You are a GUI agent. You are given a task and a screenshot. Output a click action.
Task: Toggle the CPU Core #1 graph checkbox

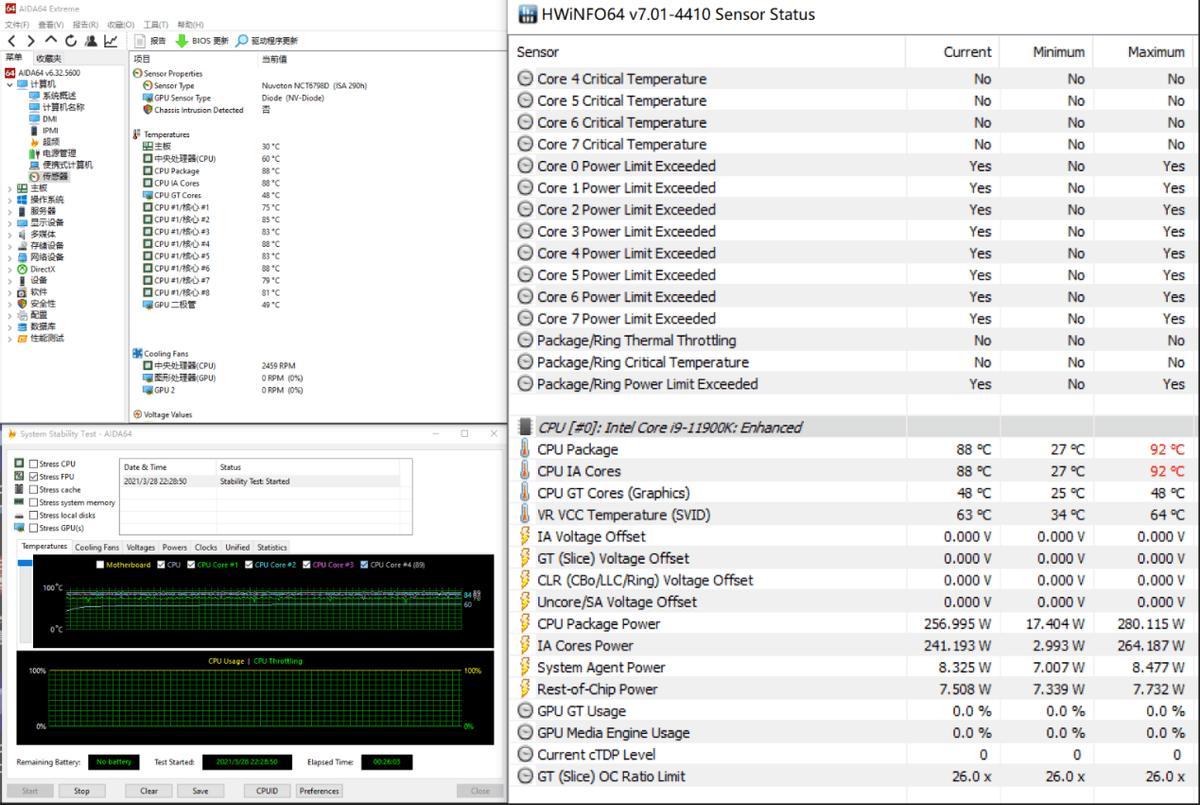click(x=192, y=565)
